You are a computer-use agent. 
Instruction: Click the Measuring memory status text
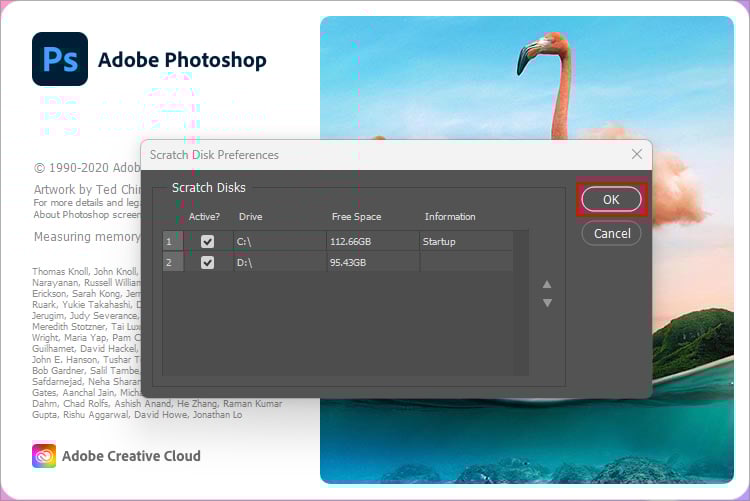[x=87, y=237]
